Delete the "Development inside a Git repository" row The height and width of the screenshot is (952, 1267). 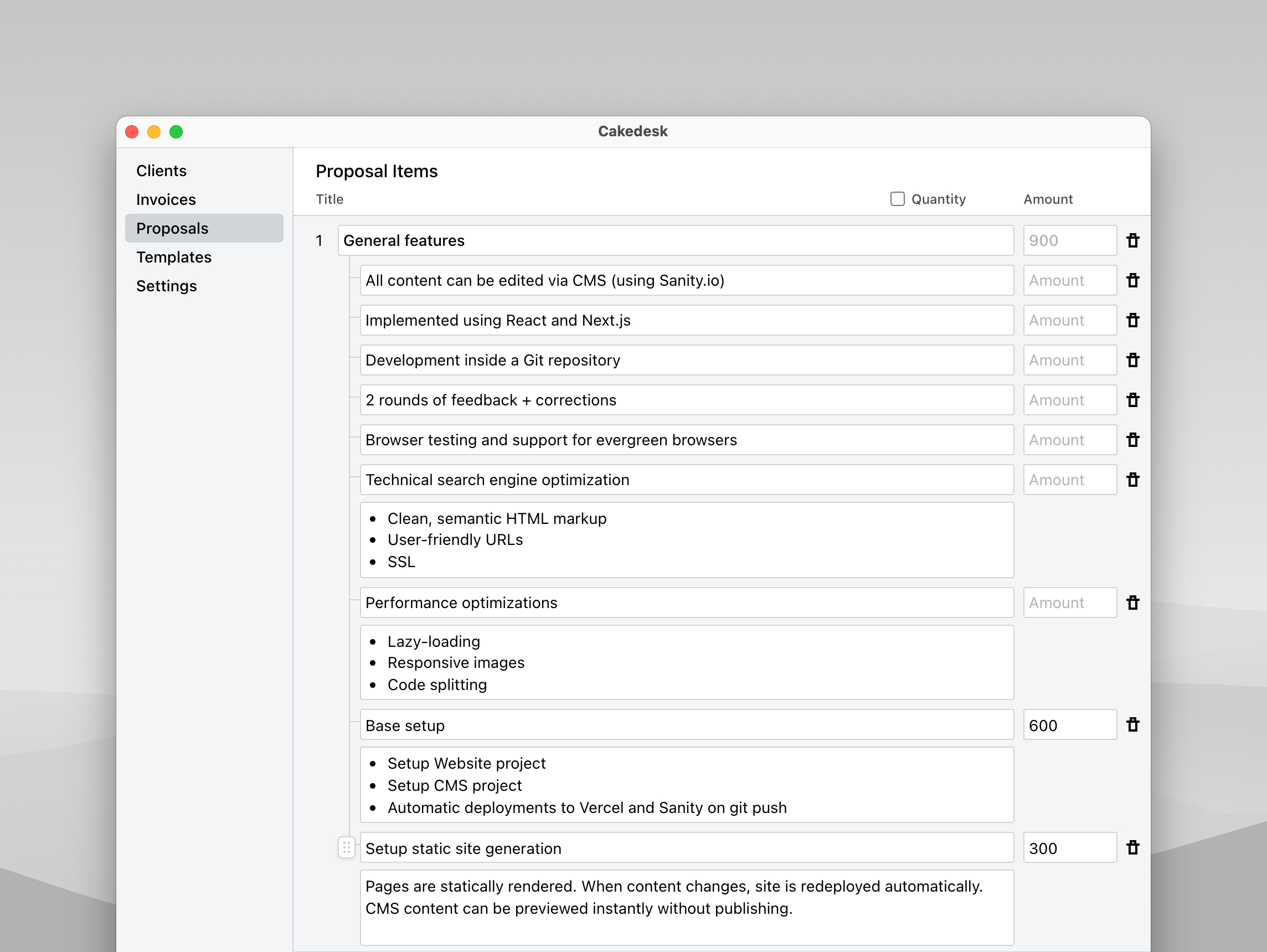[1132, 360]
